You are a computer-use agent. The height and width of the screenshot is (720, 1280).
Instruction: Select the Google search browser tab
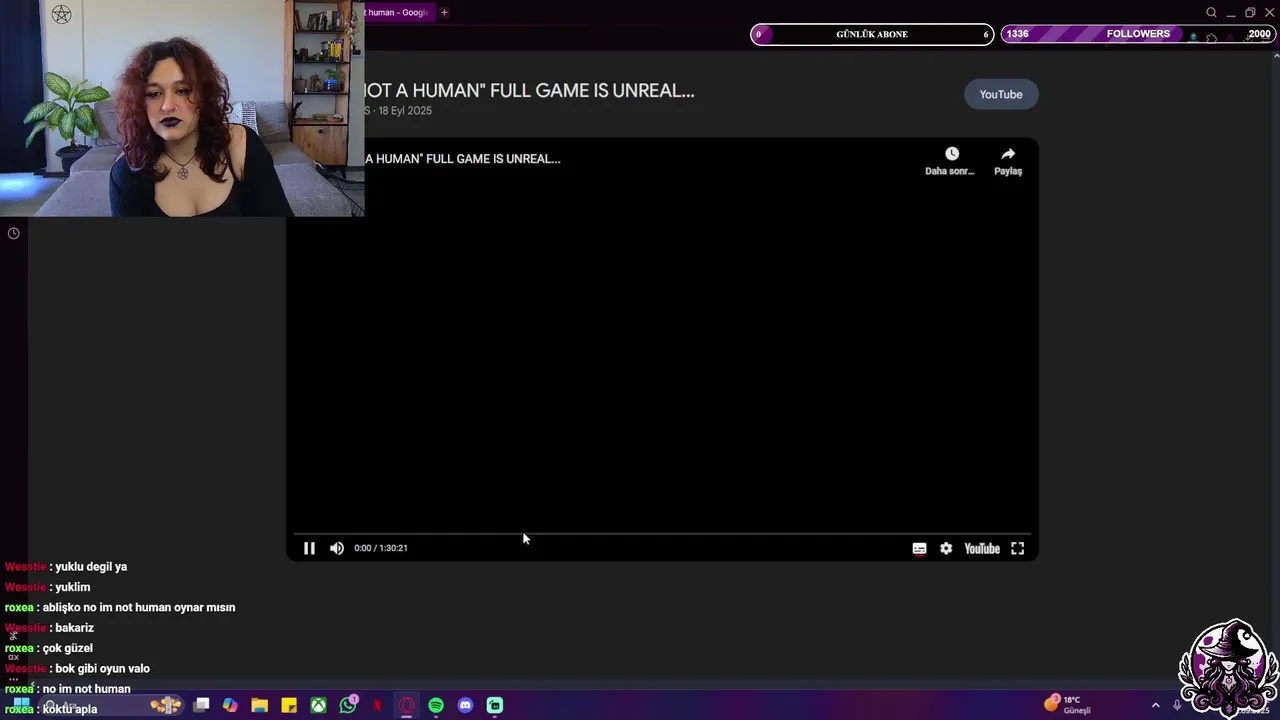point(398,13)
